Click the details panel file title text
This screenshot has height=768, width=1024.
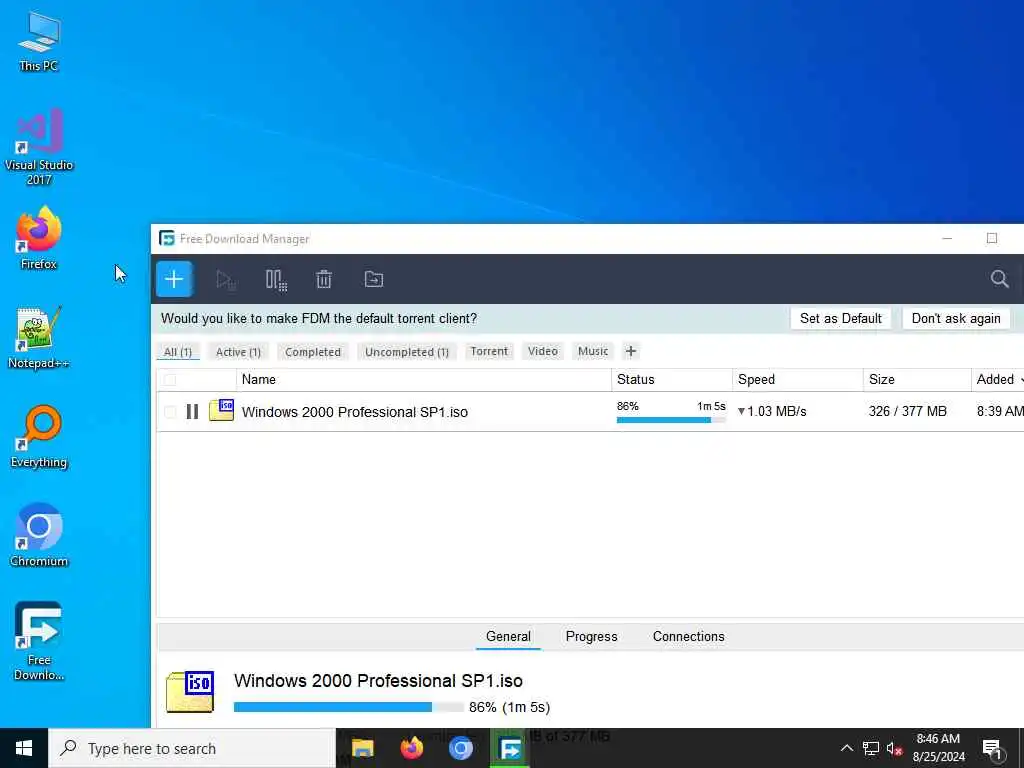click(x=378, y=680)
